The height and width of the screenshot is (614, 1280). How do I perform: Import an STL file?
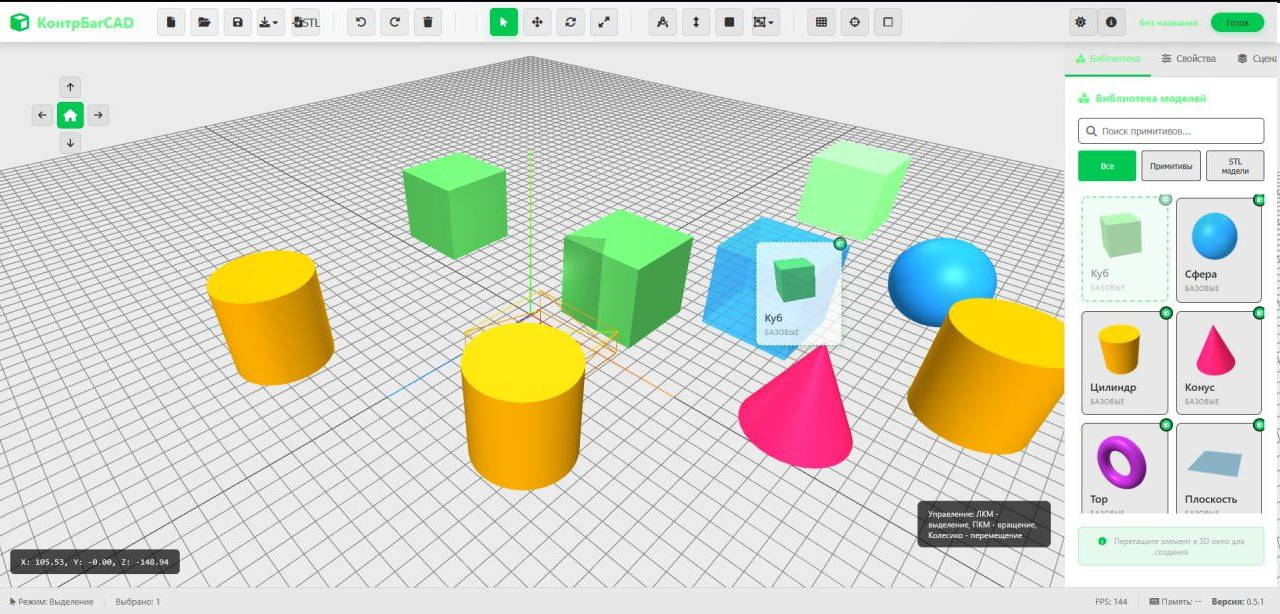pos(306,22)
